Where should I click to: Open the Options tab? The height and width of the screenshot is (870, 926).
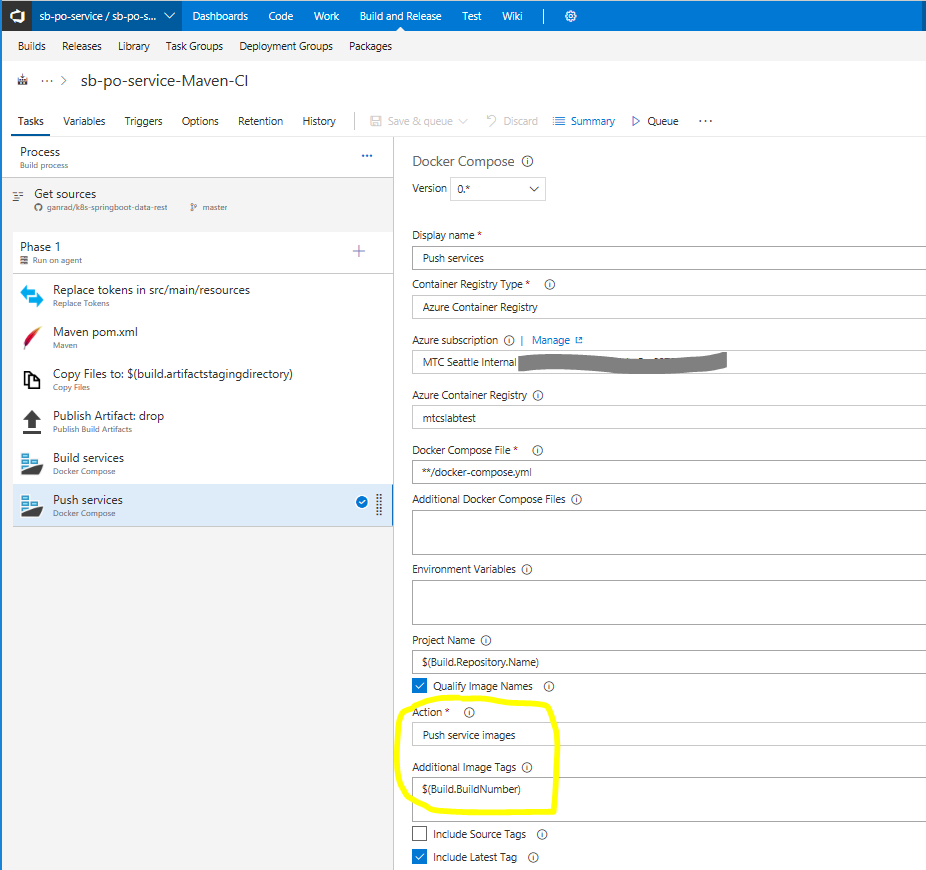click(x=200, y=121)
